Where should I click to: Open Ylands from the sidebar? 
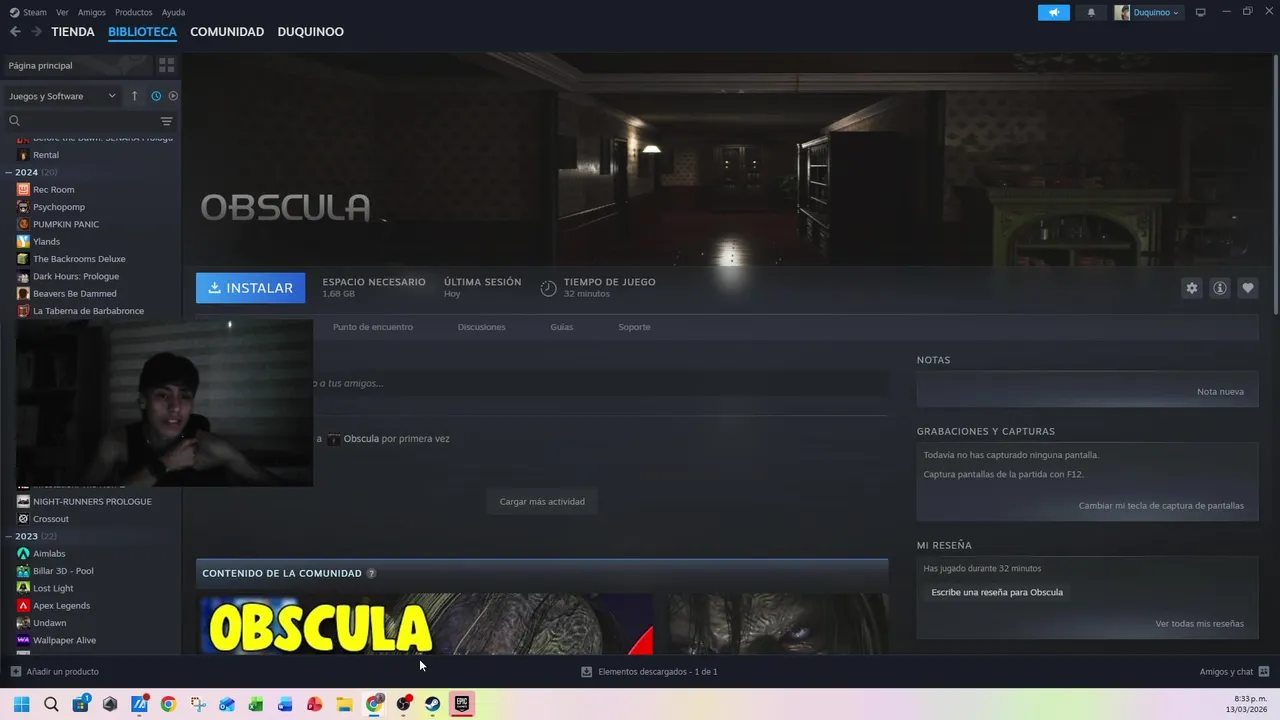[x=46, y=242]
